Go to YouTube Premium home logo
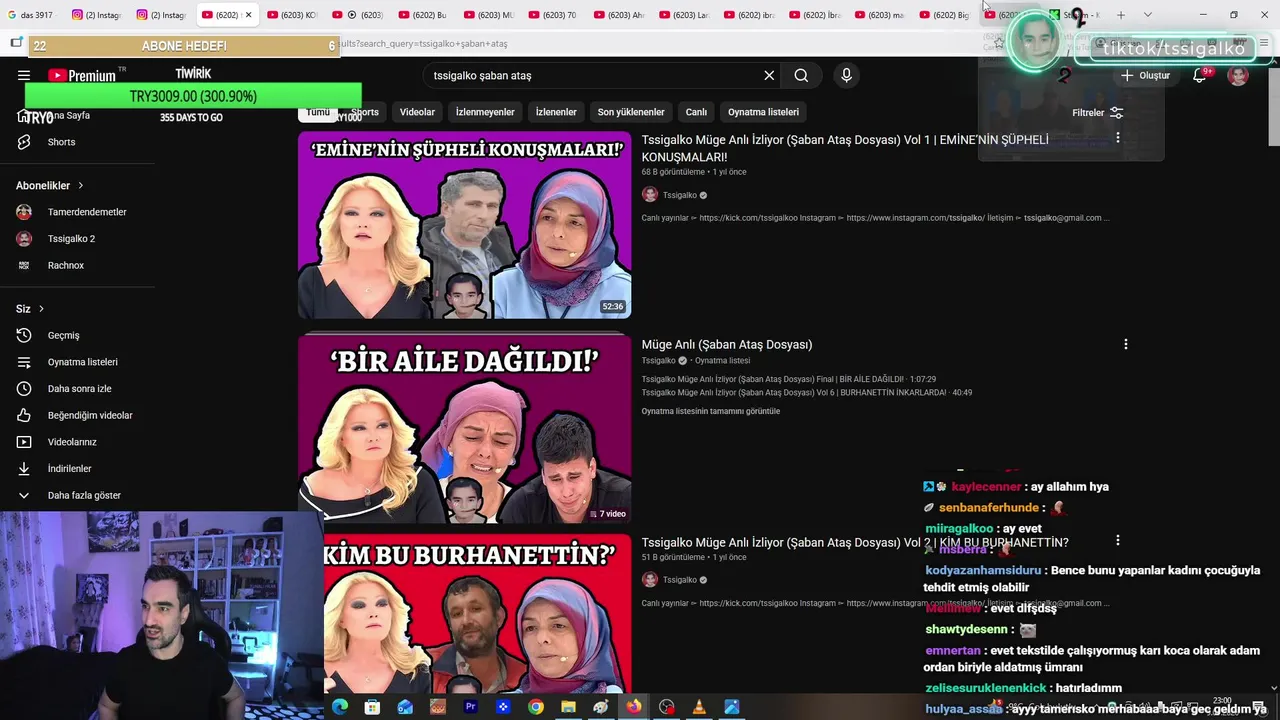 tap(82, 75)
